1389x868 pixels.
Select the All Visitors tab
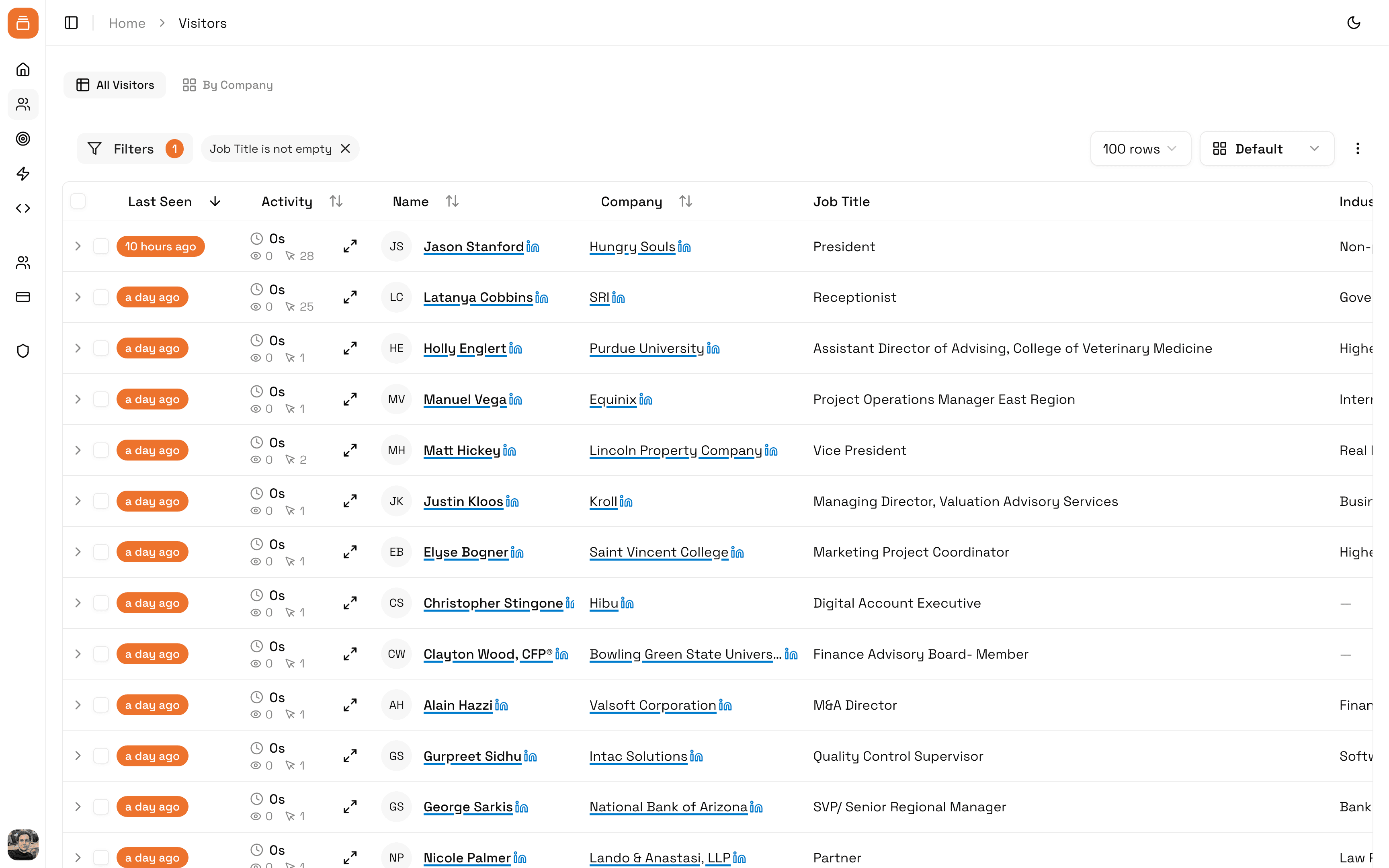pyautogui.click(x=115, y=85)
